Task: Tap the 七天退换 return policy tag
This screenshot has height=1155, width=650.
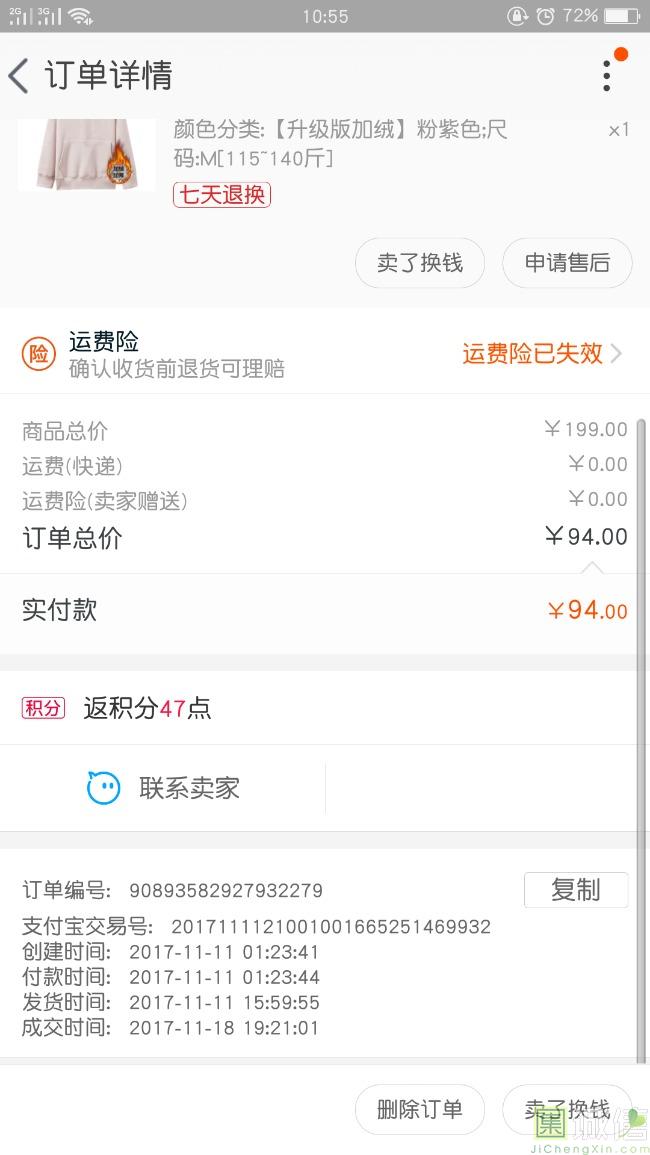Action: click(x=222, y=194)
